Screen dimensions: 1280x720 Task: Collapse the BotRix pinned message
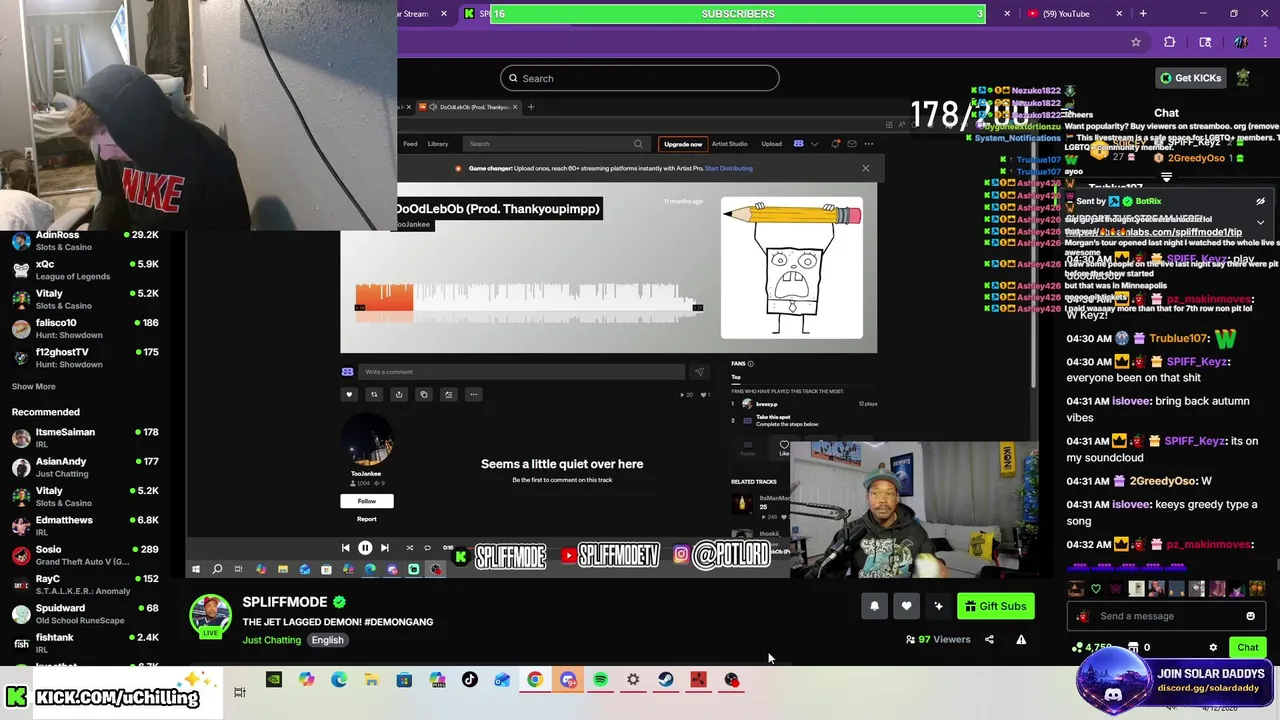point(1260,222)
